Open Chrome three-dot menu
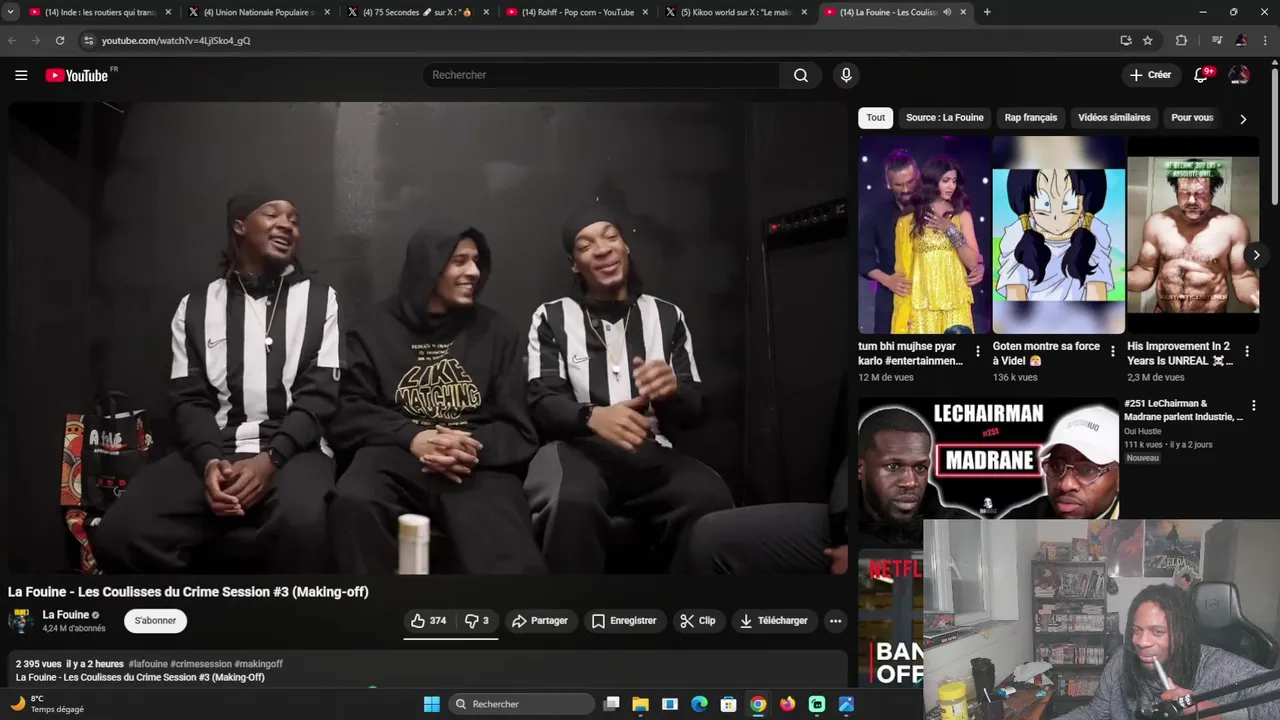Screen dimensions: 1280x720 (1265, 40)
